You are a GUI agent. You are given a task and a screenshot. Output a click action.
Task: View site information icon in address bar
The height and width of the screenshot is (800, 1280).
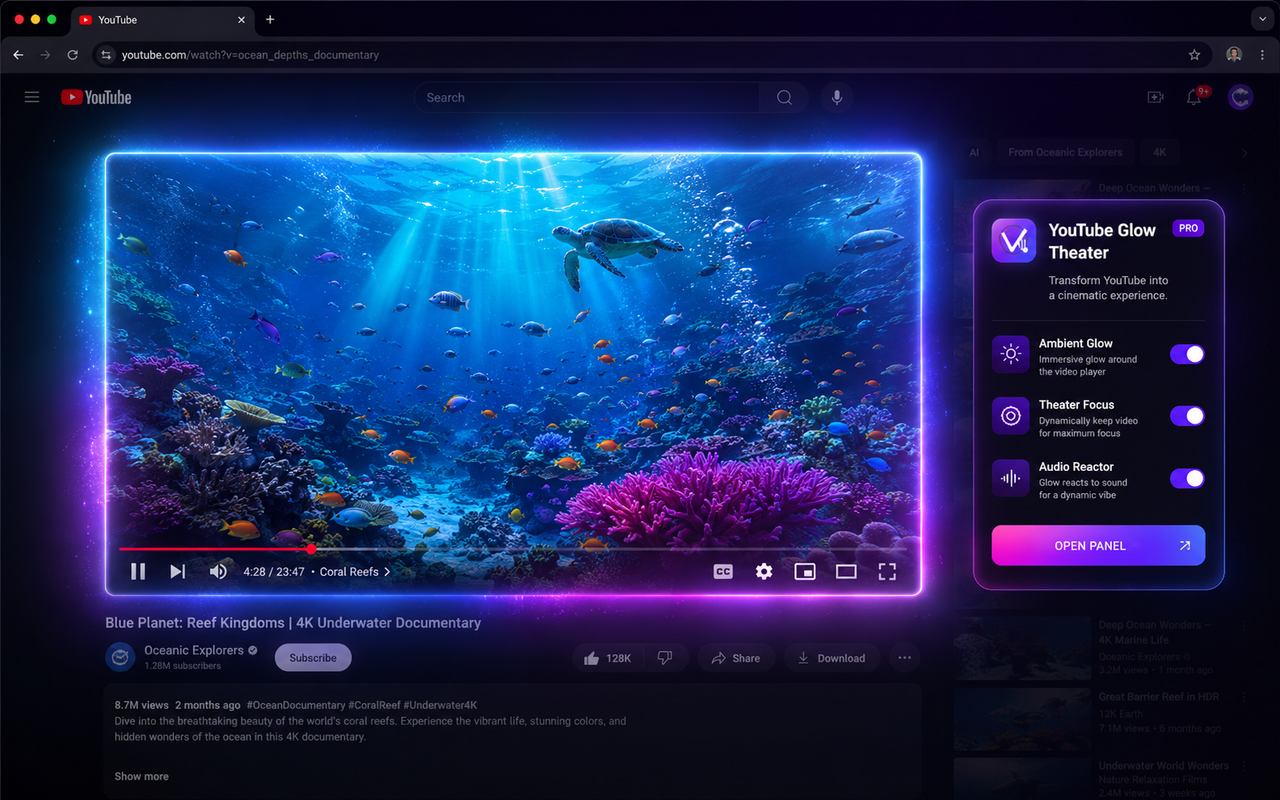tap(106, 55)
